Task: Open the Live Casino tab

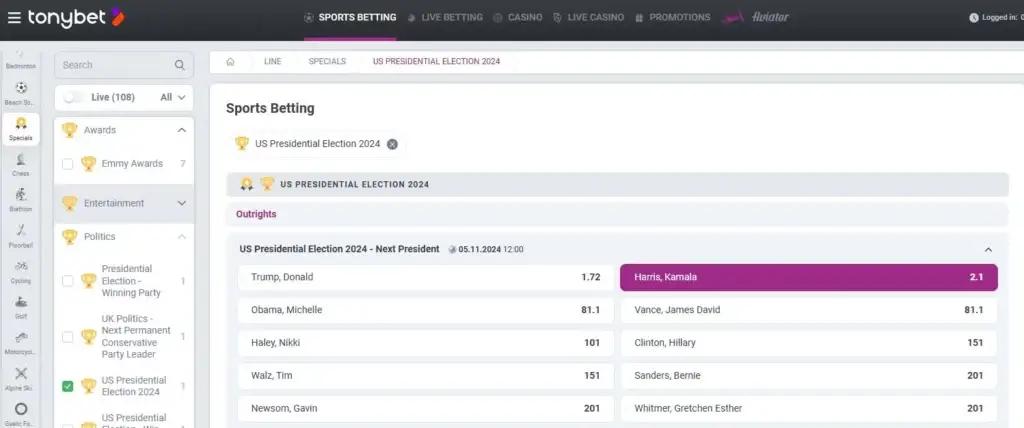Action: 588,18
